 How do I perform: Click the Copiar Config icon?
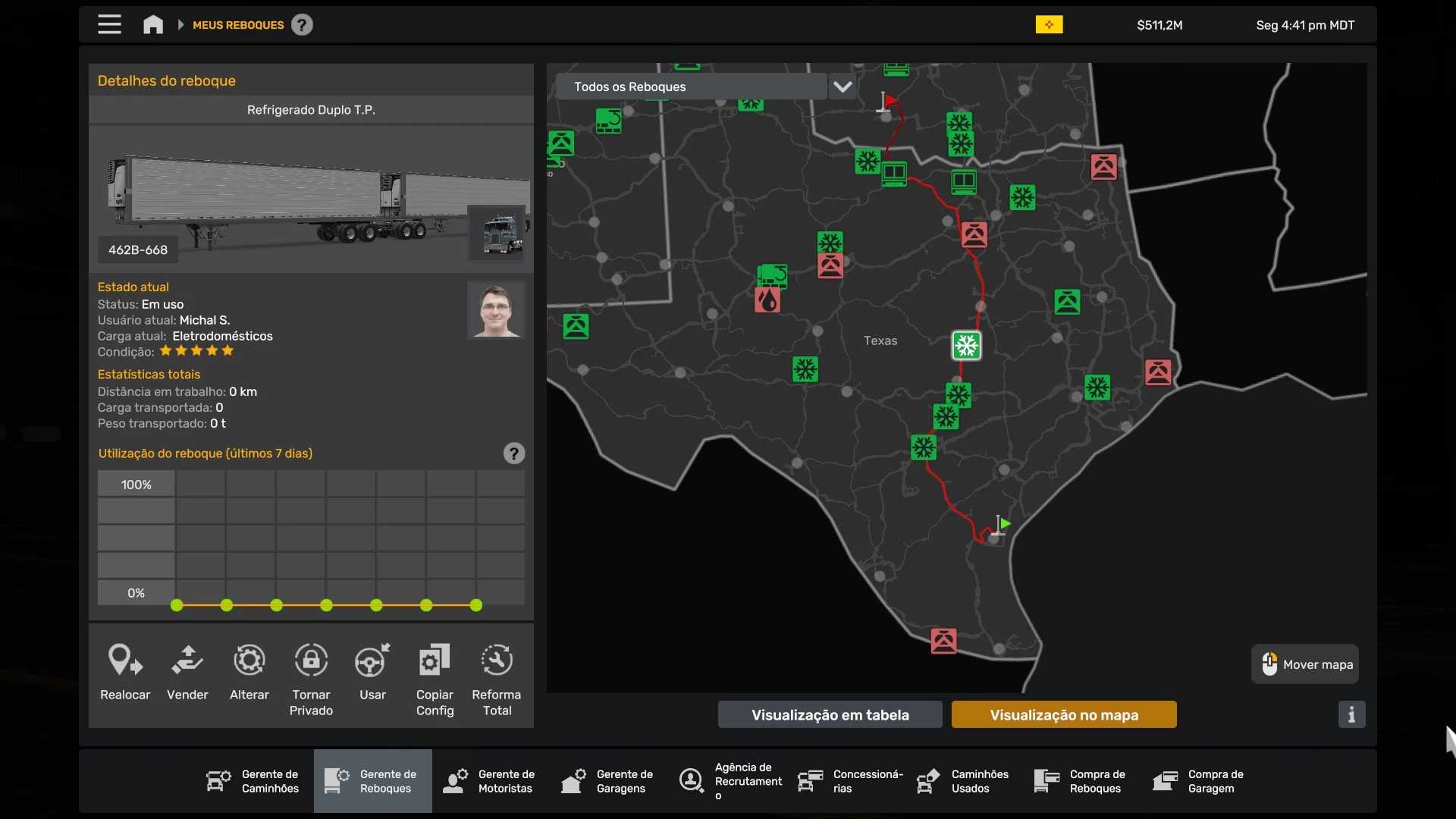tap(435, 661)
